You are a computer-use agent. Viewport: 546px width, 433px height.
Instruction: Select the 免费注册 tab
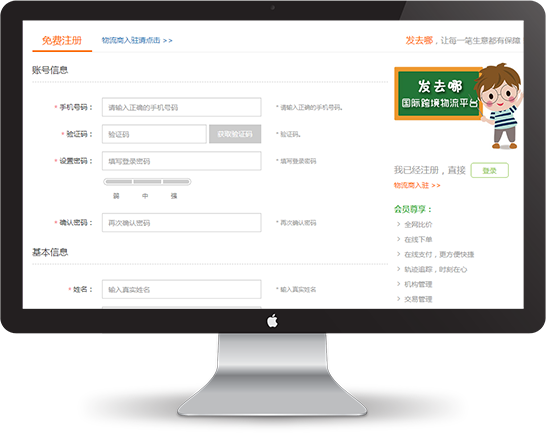click(62, 41)
